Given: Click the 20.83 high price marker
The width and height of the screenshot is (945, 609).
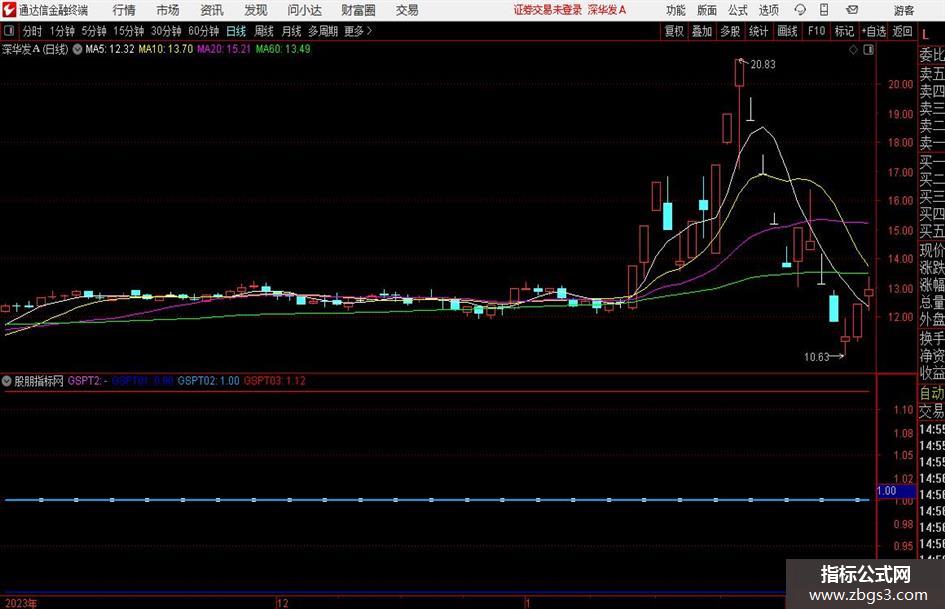Looking at the screenshot, I should (762, 65).
